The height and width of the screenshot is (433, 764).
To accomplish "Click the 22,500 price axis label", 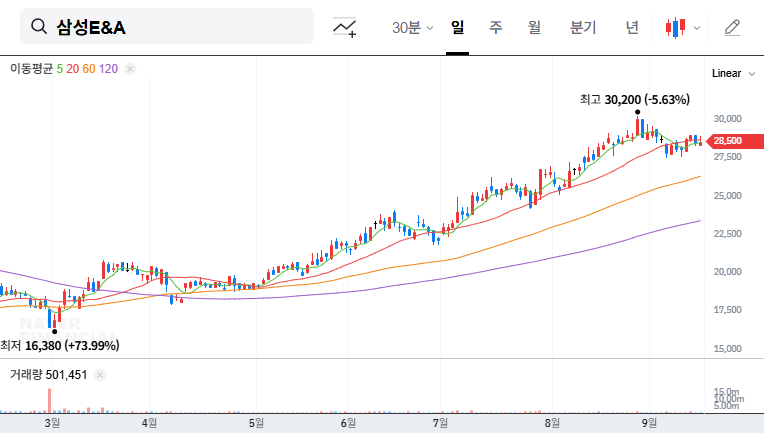I will pyautogui.click(x=727, y=233).
